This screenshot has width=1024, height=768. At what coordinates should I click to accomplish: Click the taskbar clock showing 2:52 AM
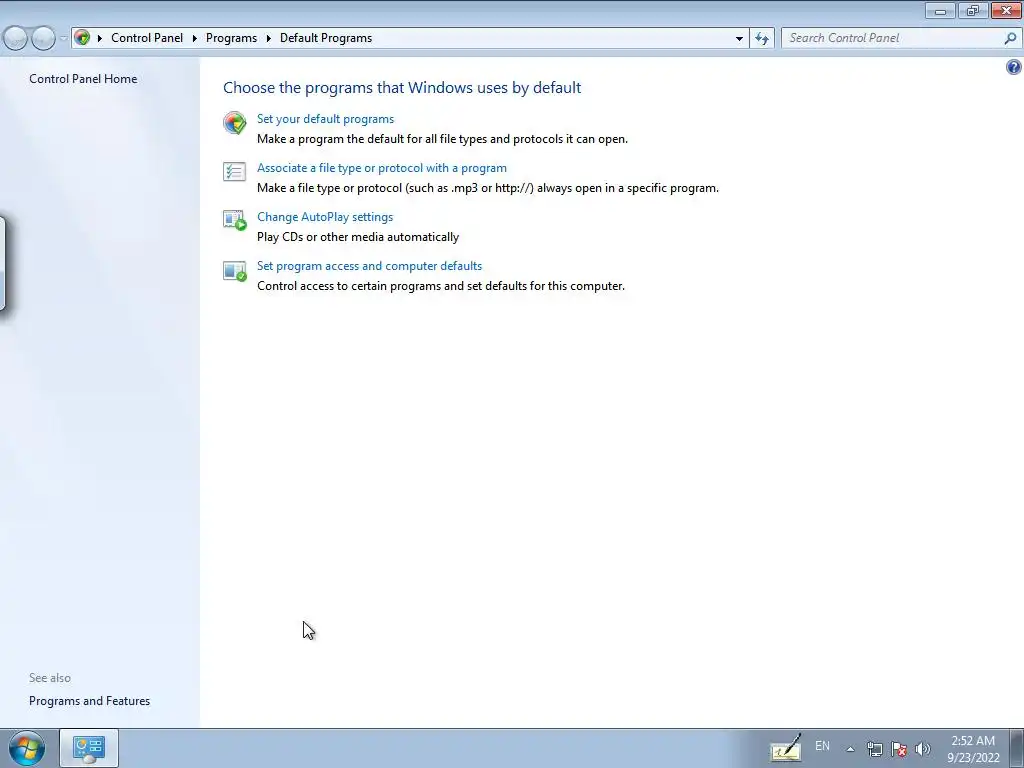[973, 749]
